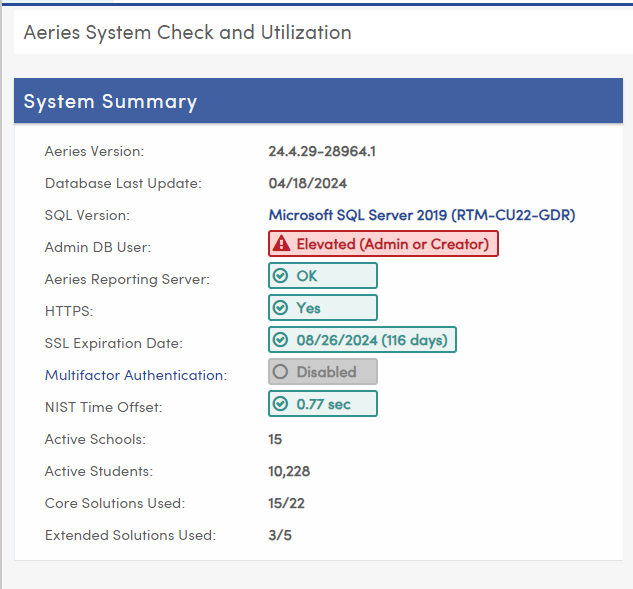633x589 pixels.
Task: Open the Multifactor Authentication link
Action: 135,375
